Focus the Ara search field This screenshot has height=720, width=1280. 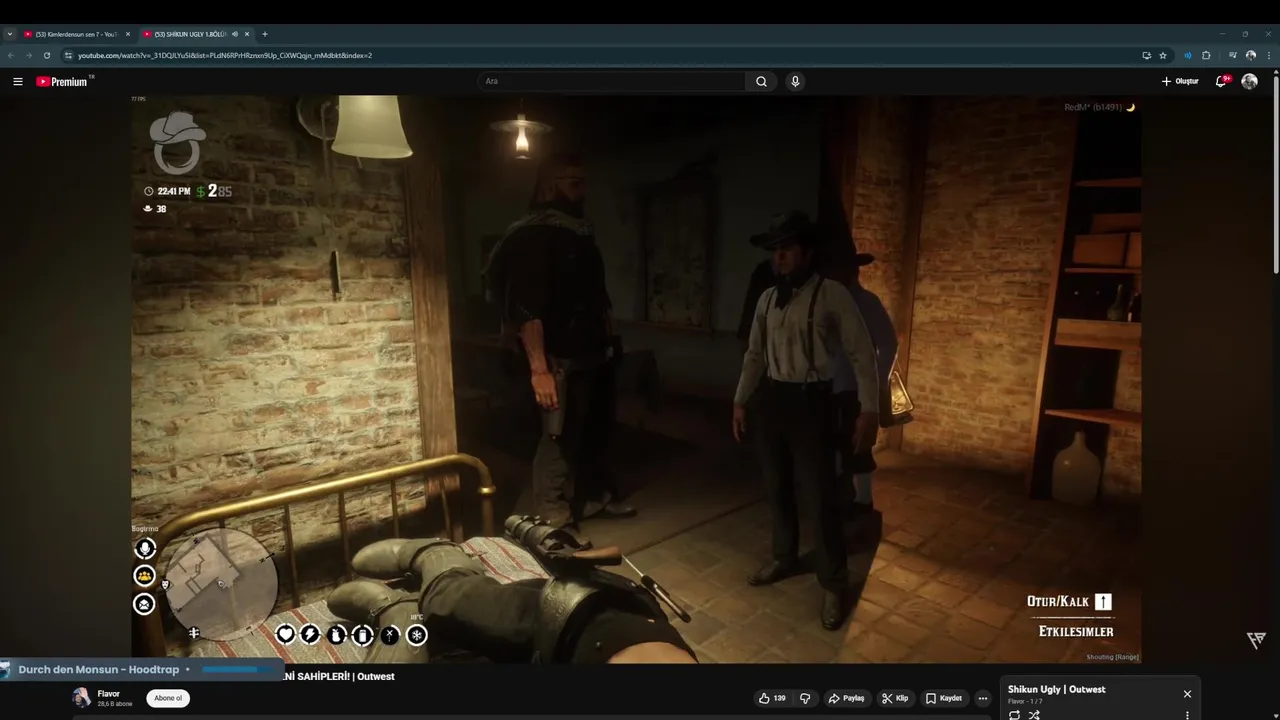click(612, 82)
